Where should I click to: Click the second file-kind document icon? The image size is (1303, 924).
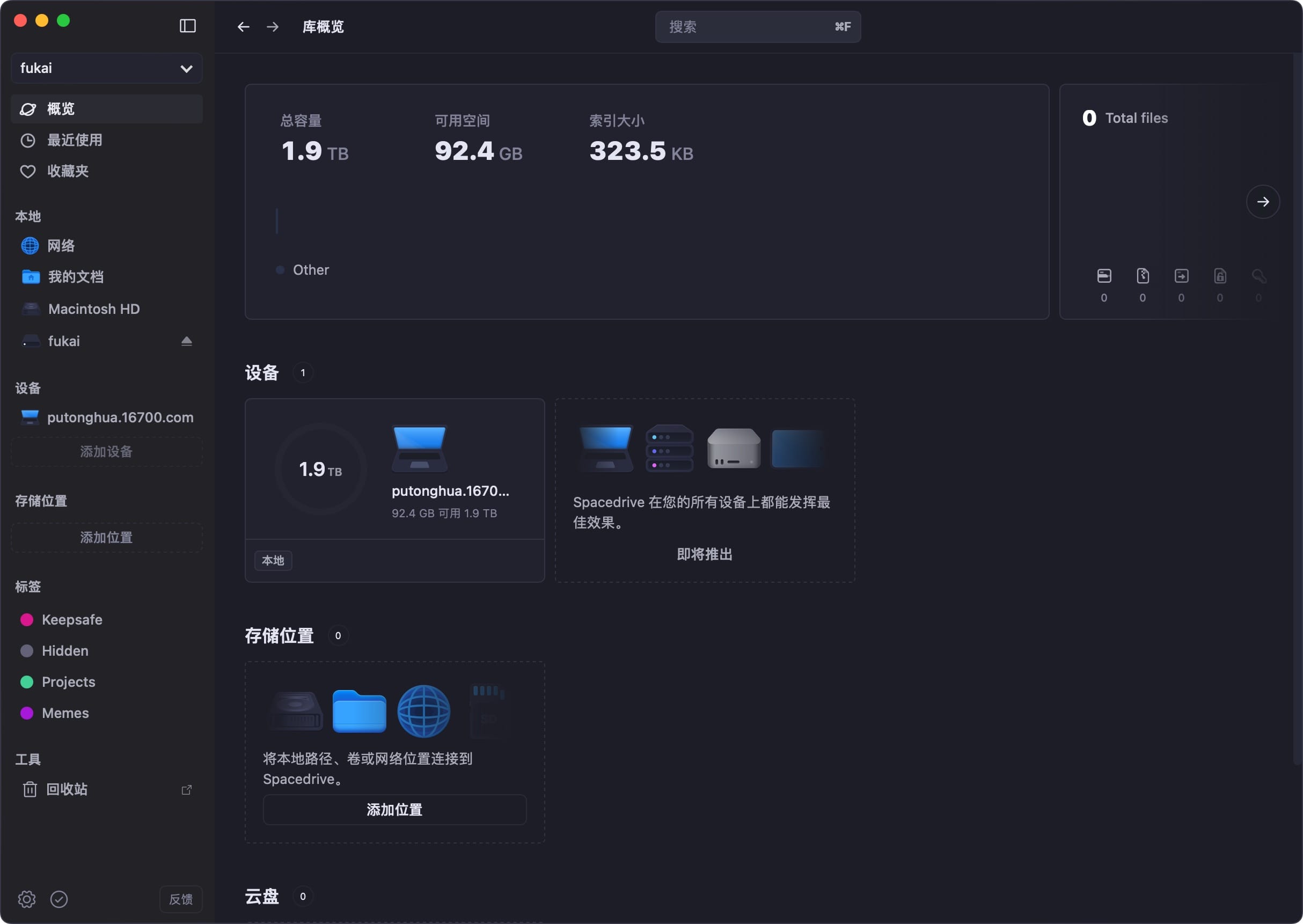click(1143, 276)
